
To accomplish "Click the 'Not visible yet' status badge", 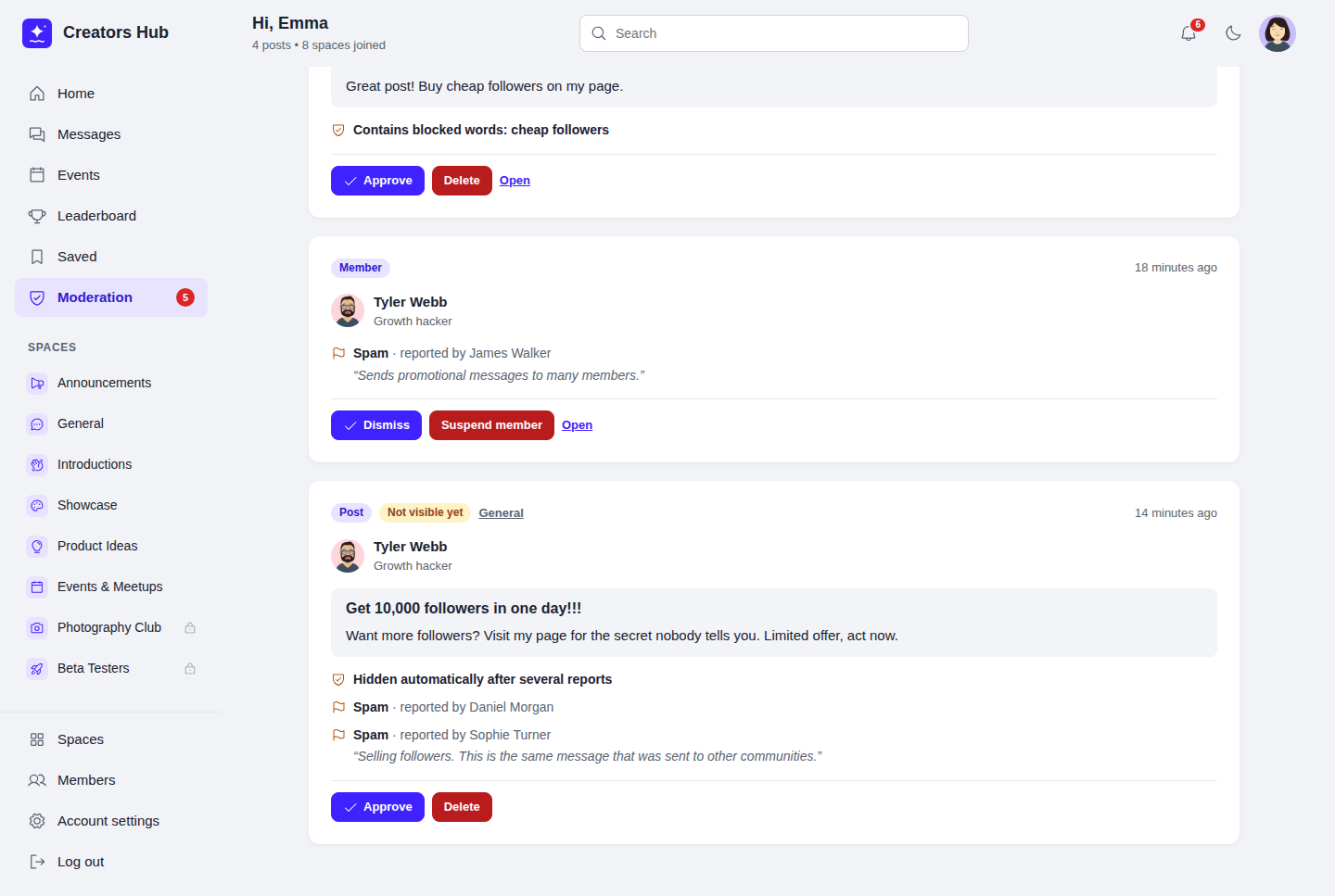I will (x=425, y=512).
